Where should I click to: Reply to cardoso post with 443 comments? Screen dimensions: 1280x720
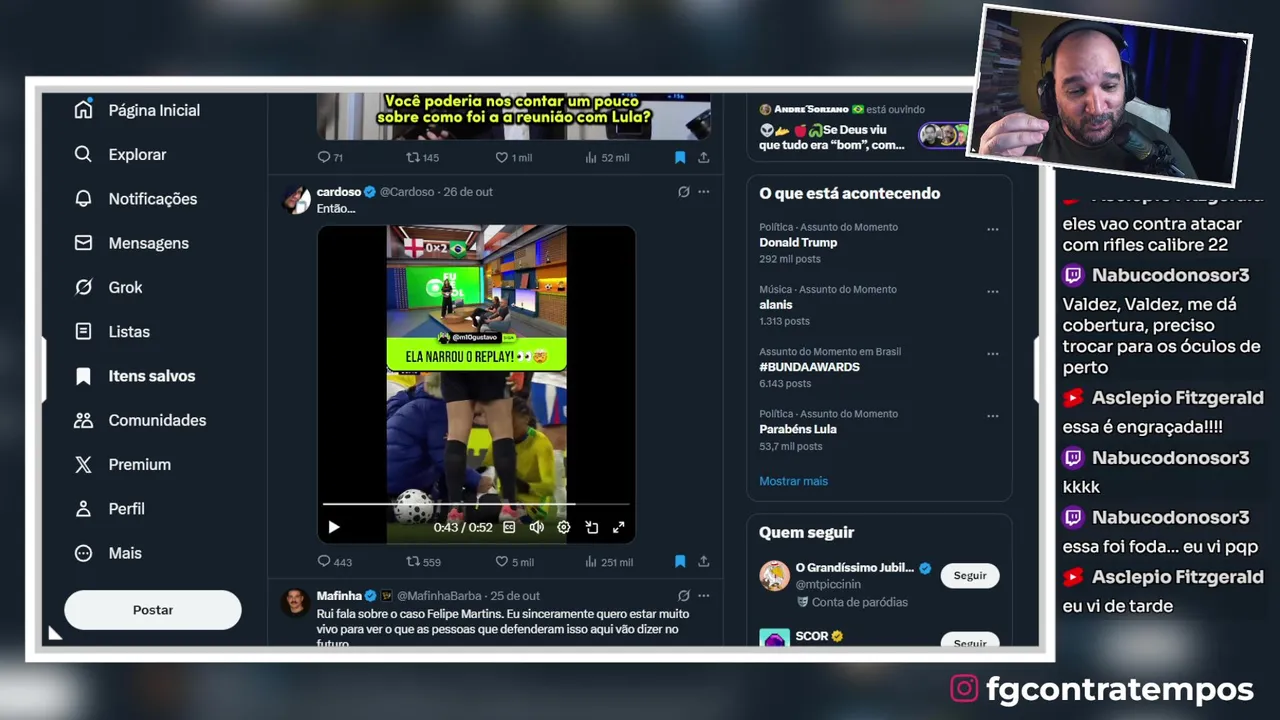coord(334,562)
